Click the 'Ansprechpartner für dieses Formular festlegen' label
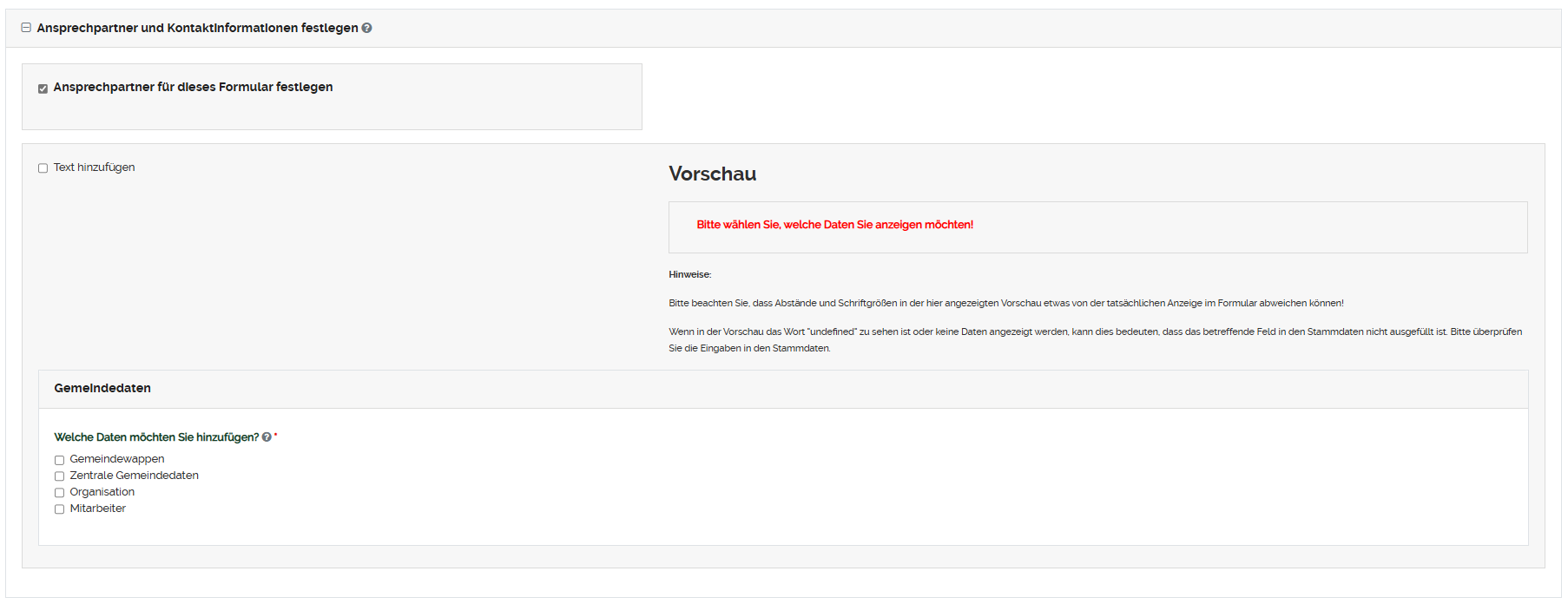The image size is (1568, 604). (x=193, y=87)
